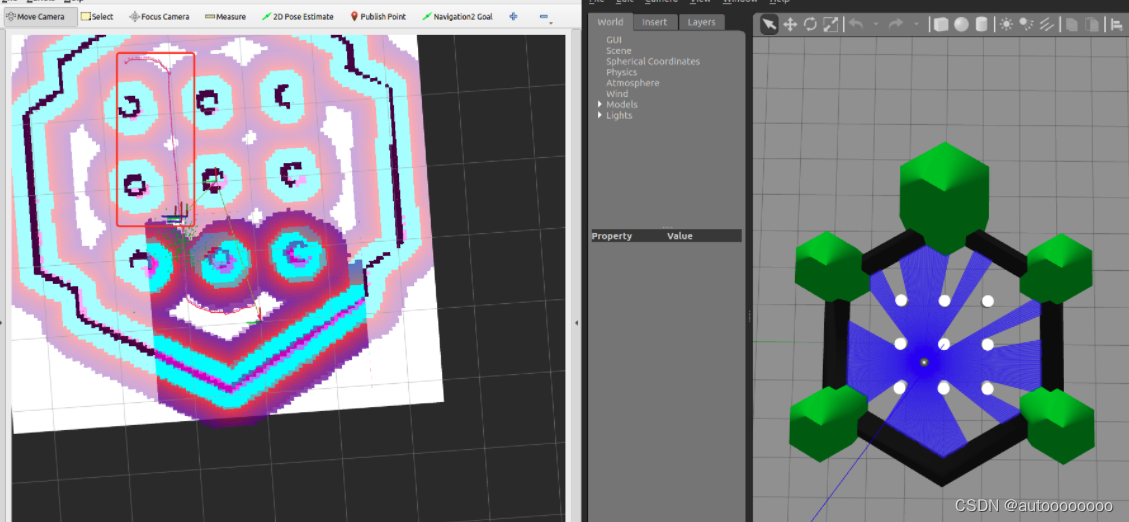Click the RViz right-edge panel collapse arrow

tap(576, 323)
